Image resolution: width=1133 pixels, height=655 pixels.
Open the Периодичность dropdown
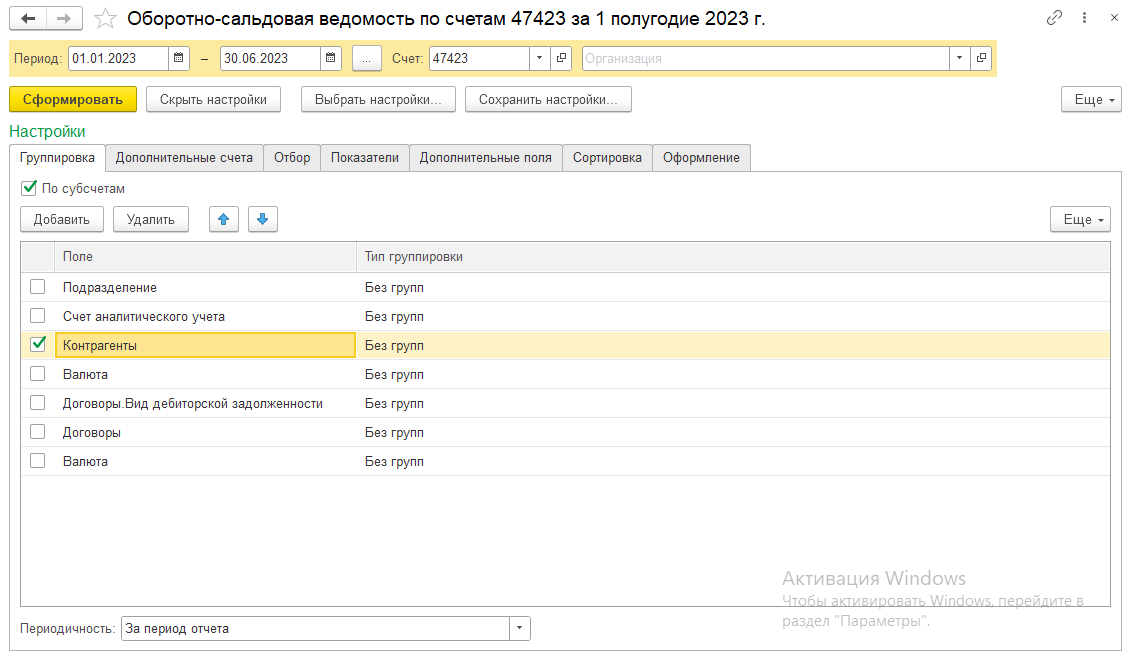click(519, 629)
